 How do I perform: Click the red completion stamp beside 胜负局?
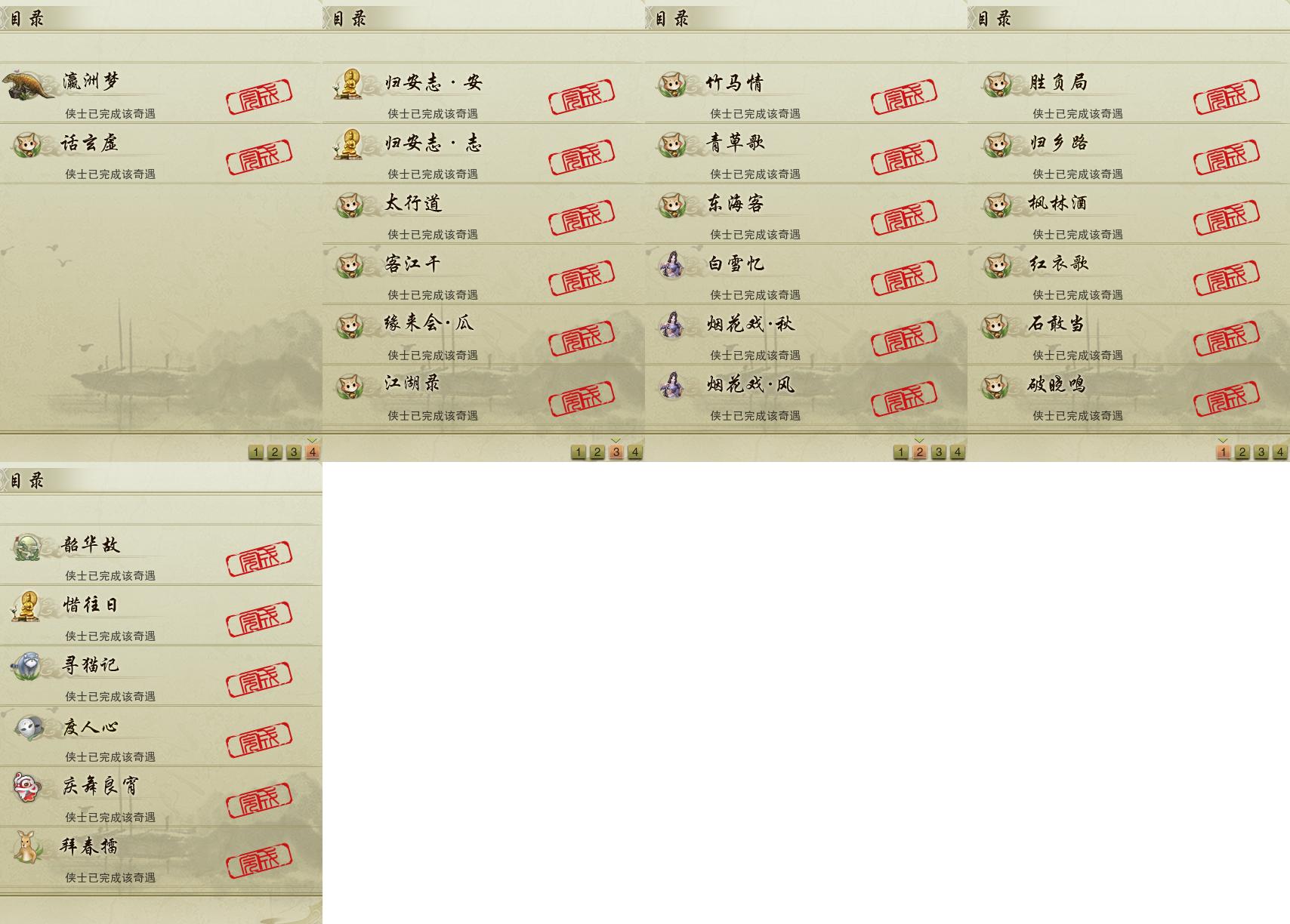pyautogui.click(x=1226, y=97)
